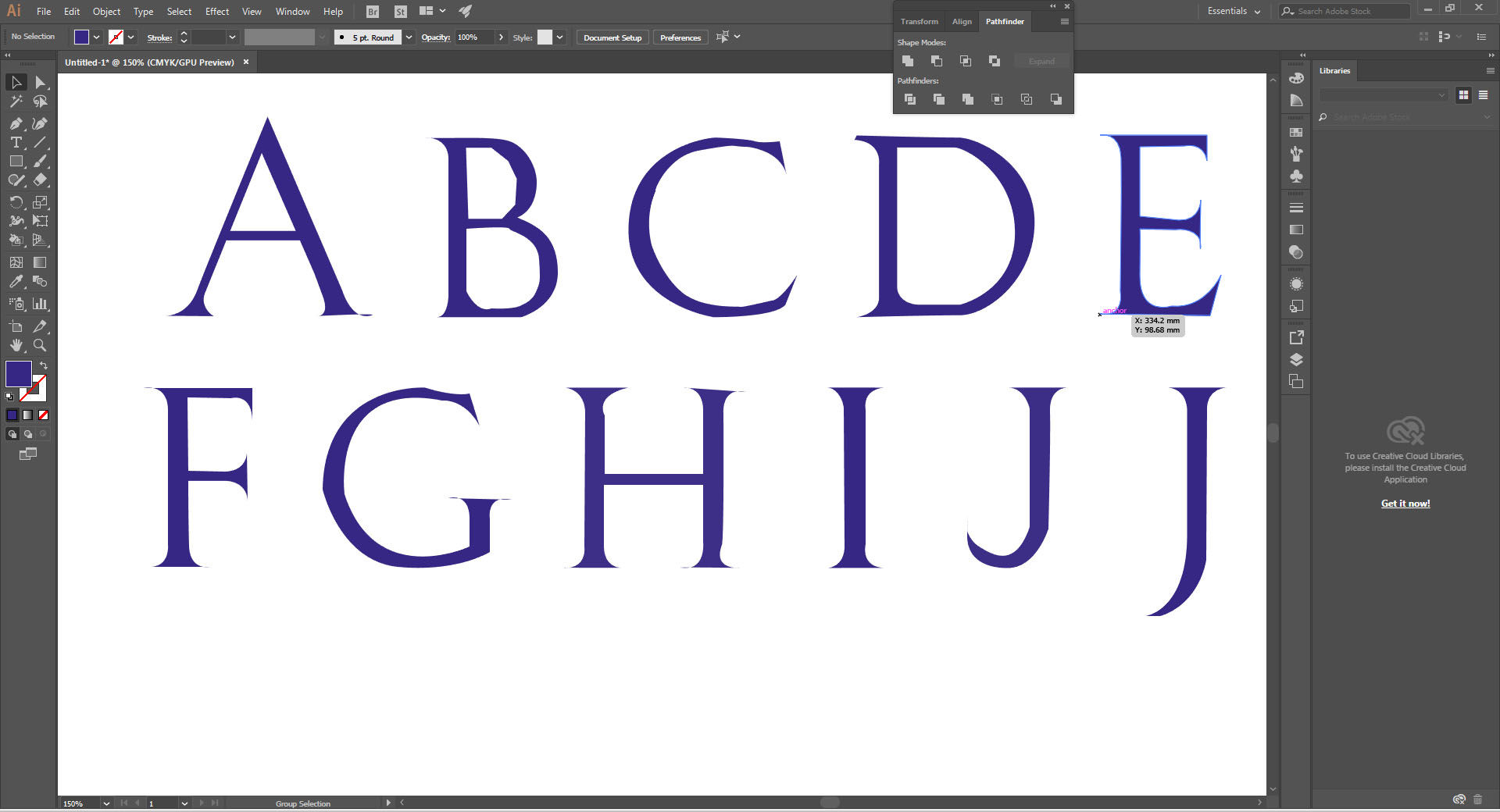Viewport: 1500px width, 812px height.
Task: Select the Rotate tool
Action: coord(16,202)
